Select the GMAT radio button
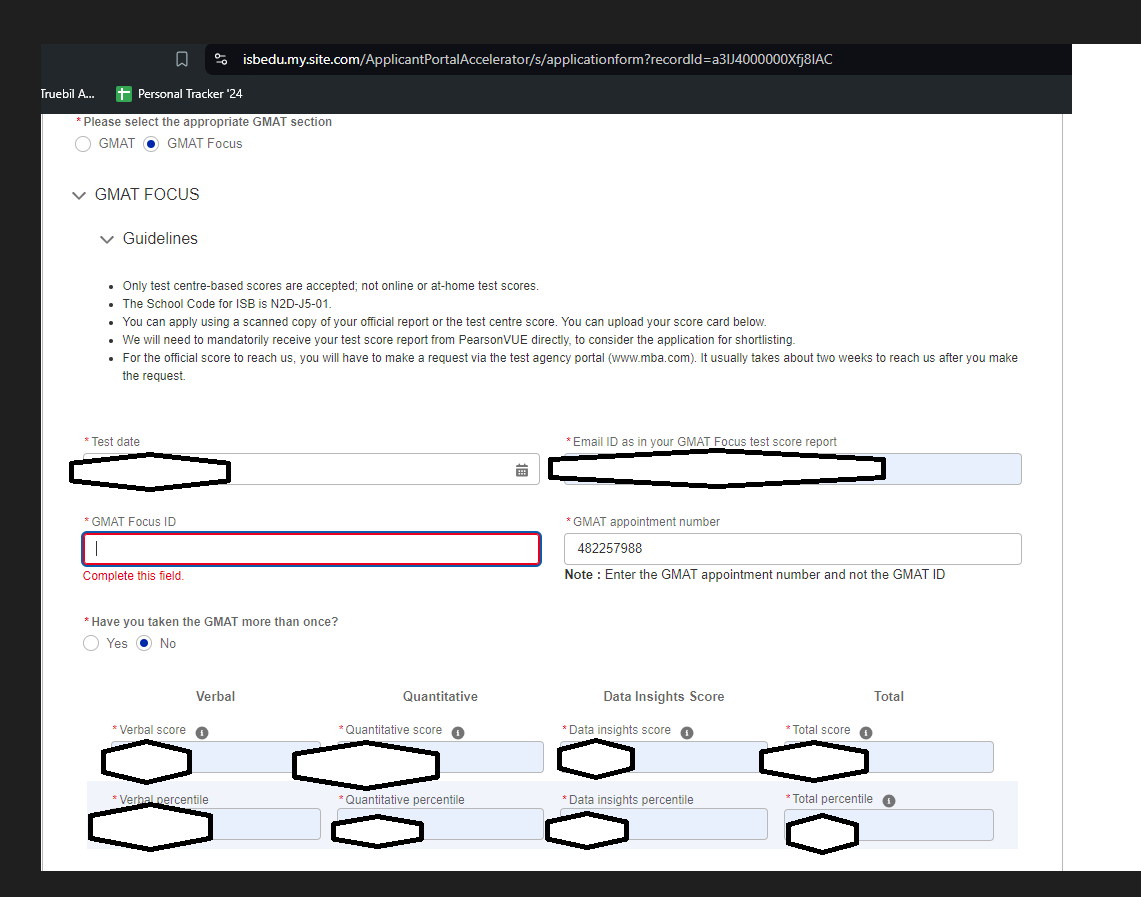The image size is (1141, 897). coord(83,144)
